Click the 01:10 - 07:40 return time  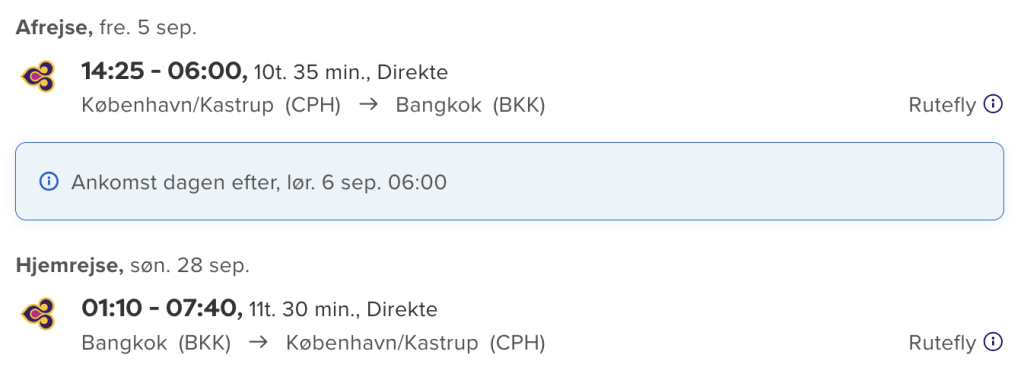click(x=162, y=308)
